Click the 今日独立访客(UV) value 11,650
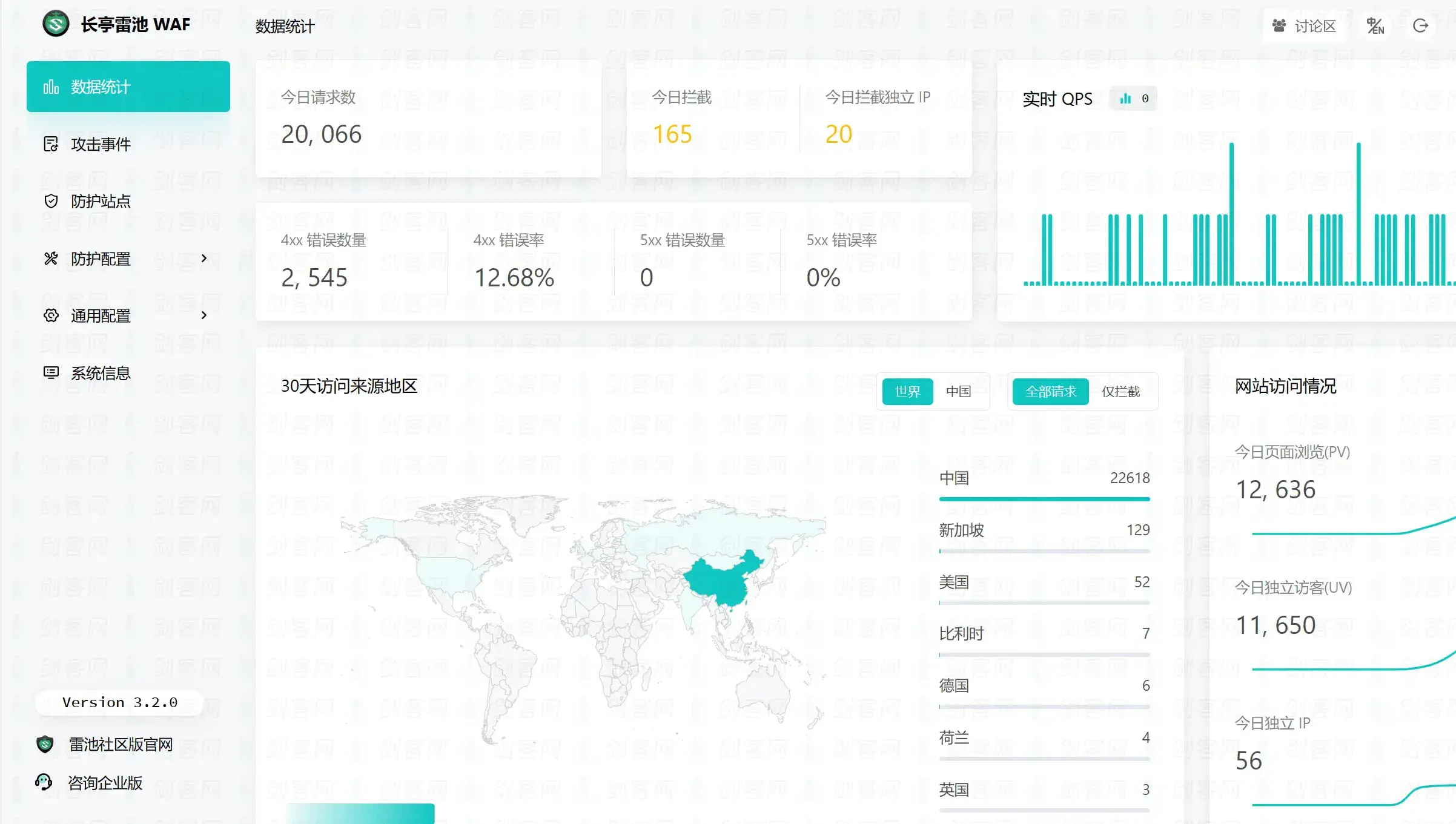This screenshot has height=824, width=1456. (1276, 625)
